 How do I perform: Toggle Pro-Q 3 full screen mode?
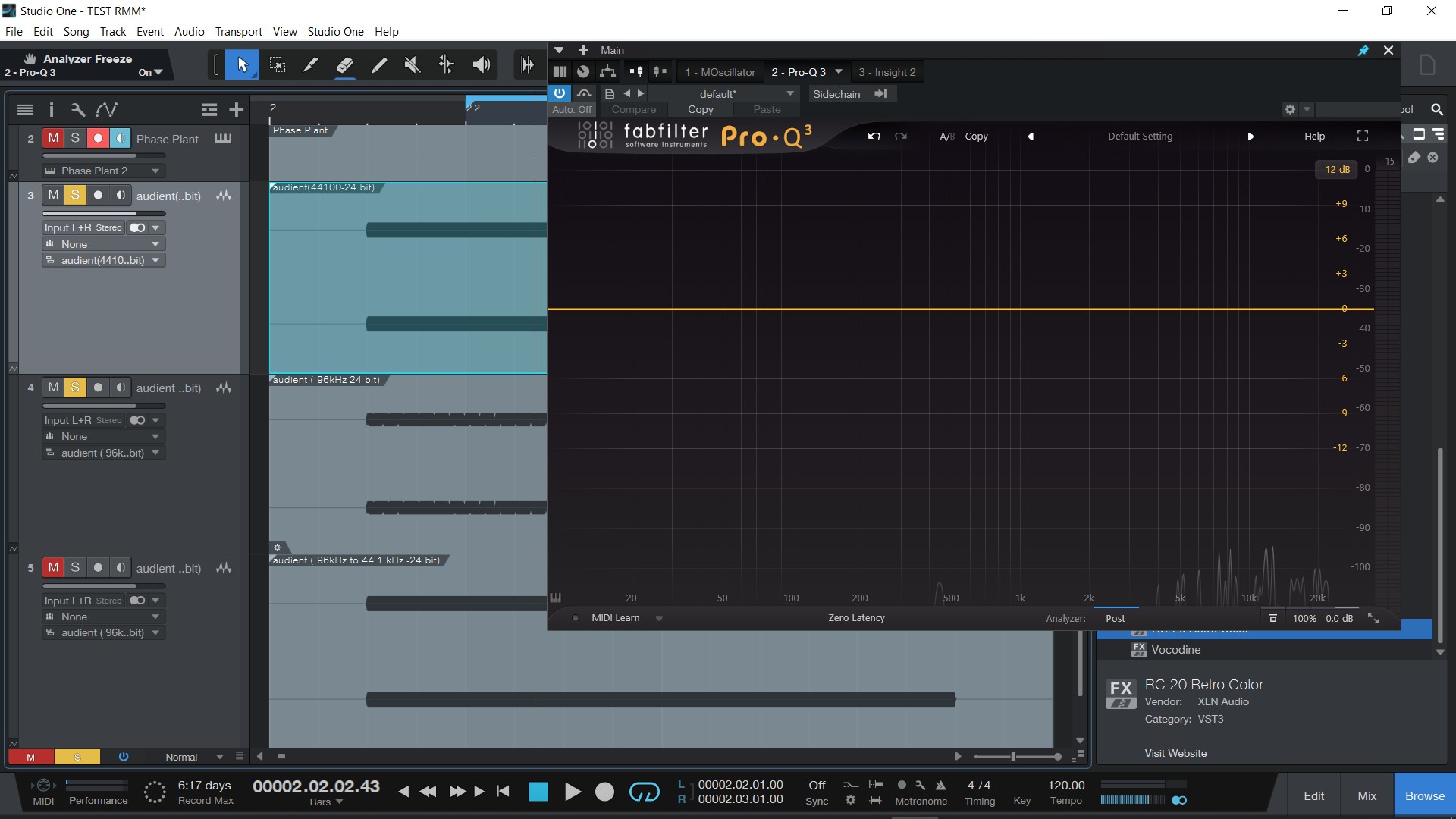click(1362, 136)
